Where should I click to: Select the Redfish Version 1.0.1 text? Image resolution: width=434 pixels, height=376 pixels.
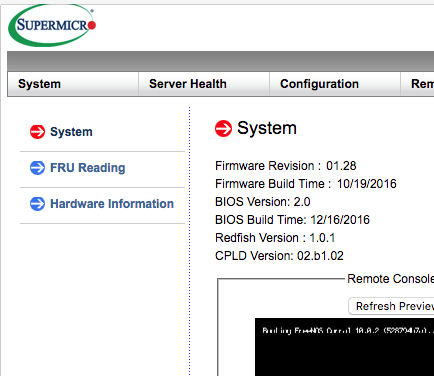(275, 238)
